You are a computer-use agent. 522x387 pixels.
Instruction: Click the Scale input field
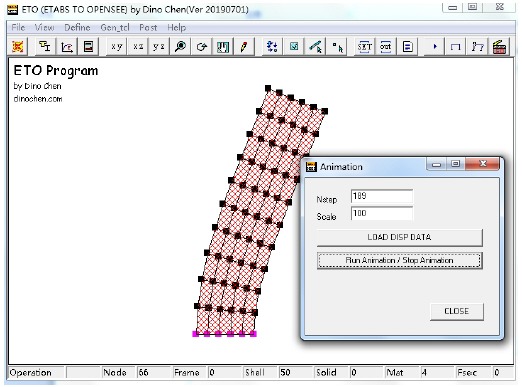coord(382,213)
